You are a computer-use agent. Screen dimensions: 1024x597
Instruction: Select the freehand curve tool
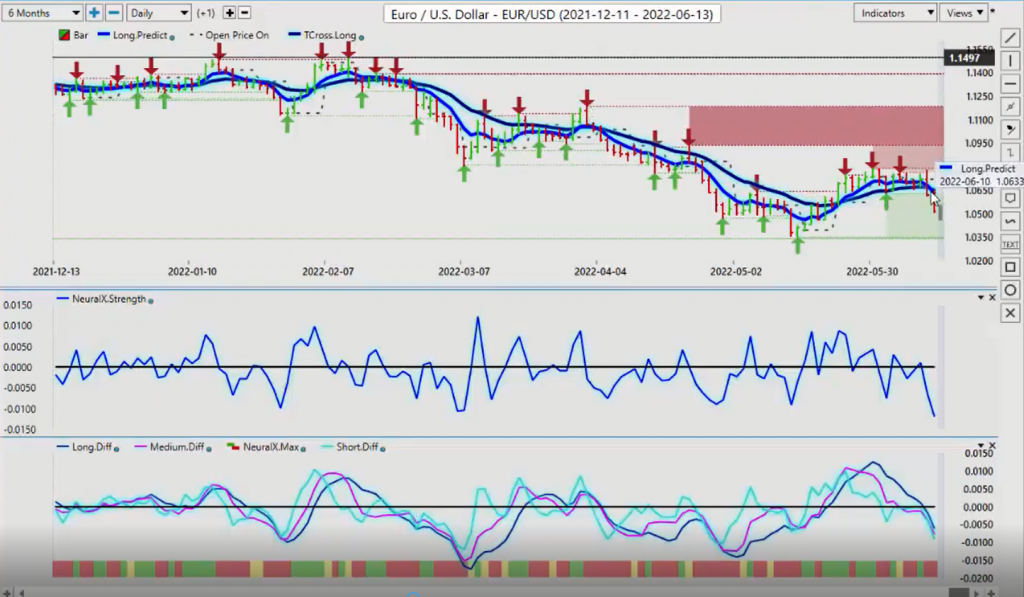1010,221
